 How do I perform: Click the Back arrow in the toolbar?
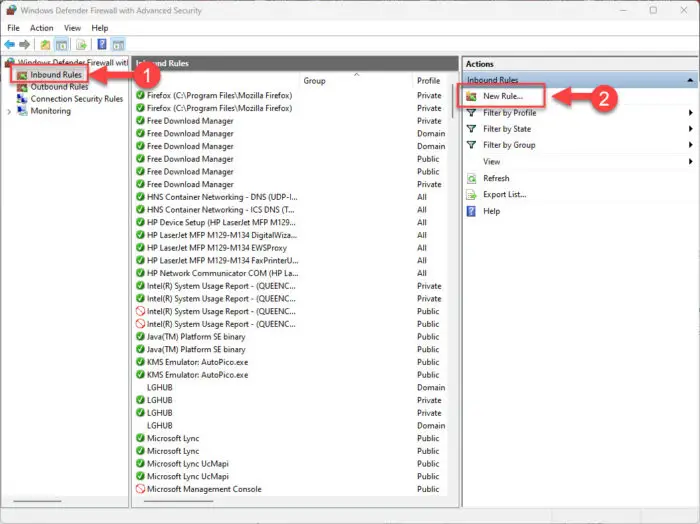(9, 44)
